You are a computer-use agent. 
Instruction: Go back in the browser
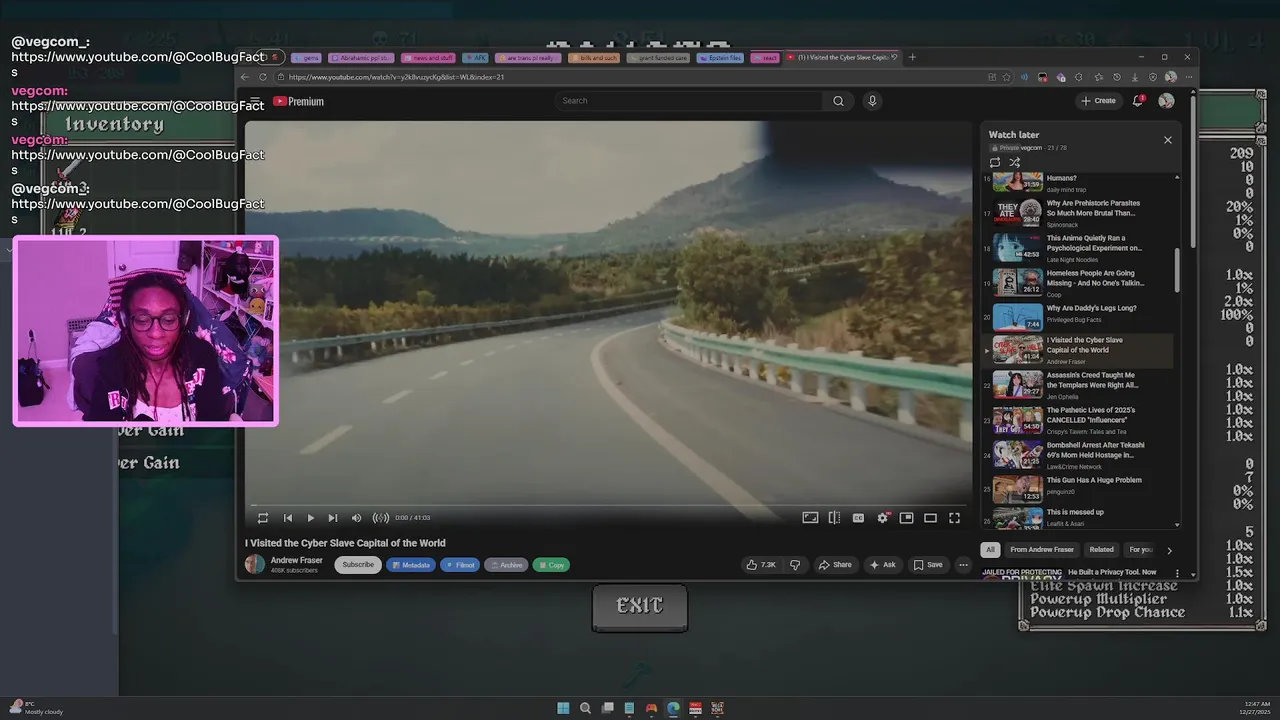(x=245, y=77)
